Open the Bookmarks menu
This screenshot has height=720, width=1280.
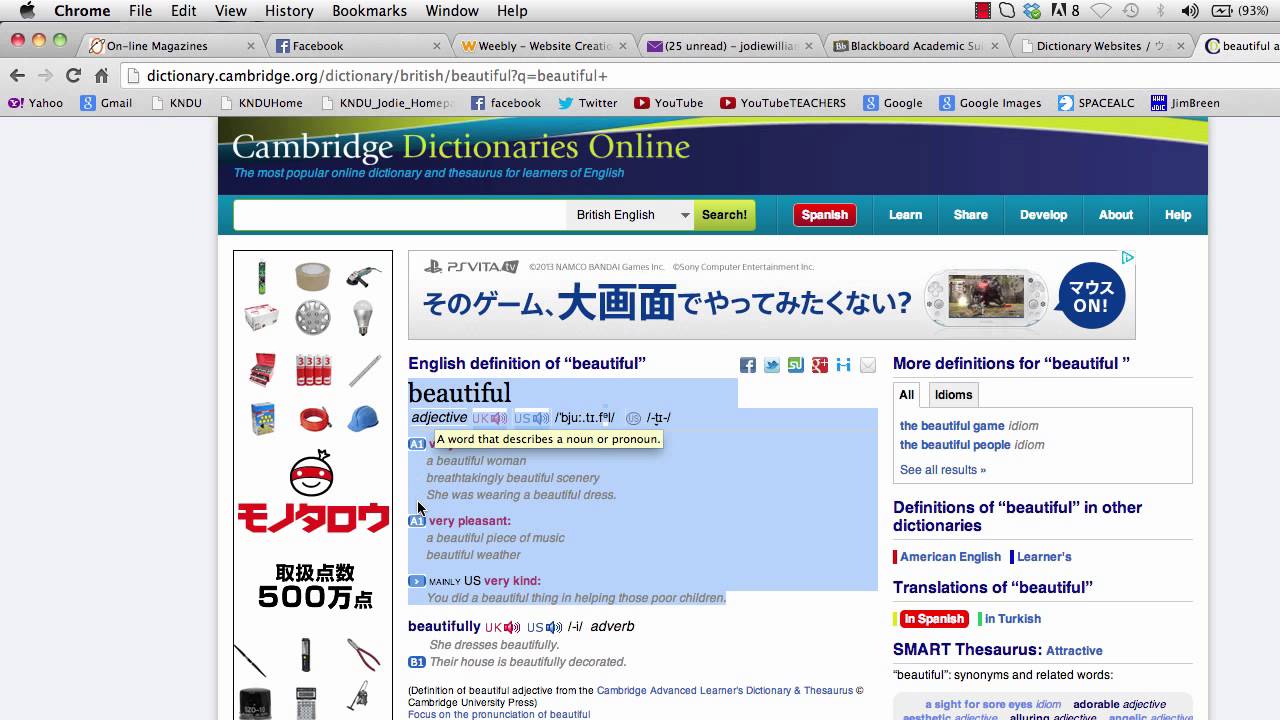(369, 11)
